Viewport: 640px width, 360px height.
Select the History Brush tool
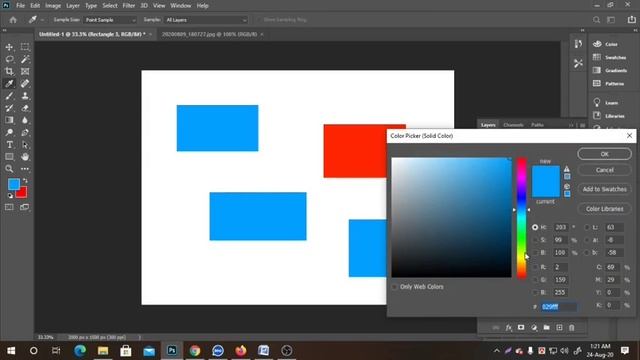pyautogui.click(x=9, y=108)
